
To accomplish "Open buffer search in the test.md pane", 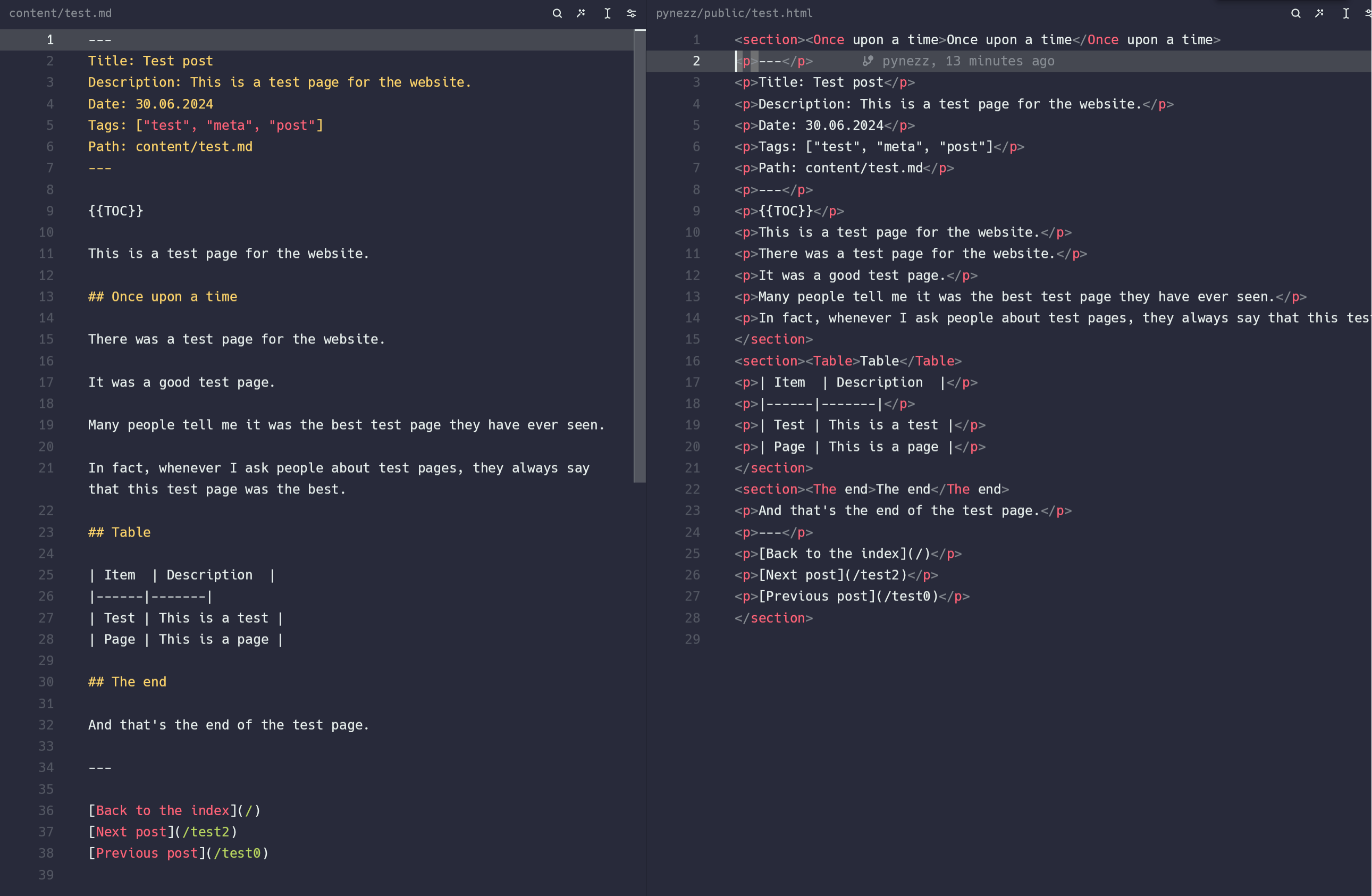I will pos(557,13).
